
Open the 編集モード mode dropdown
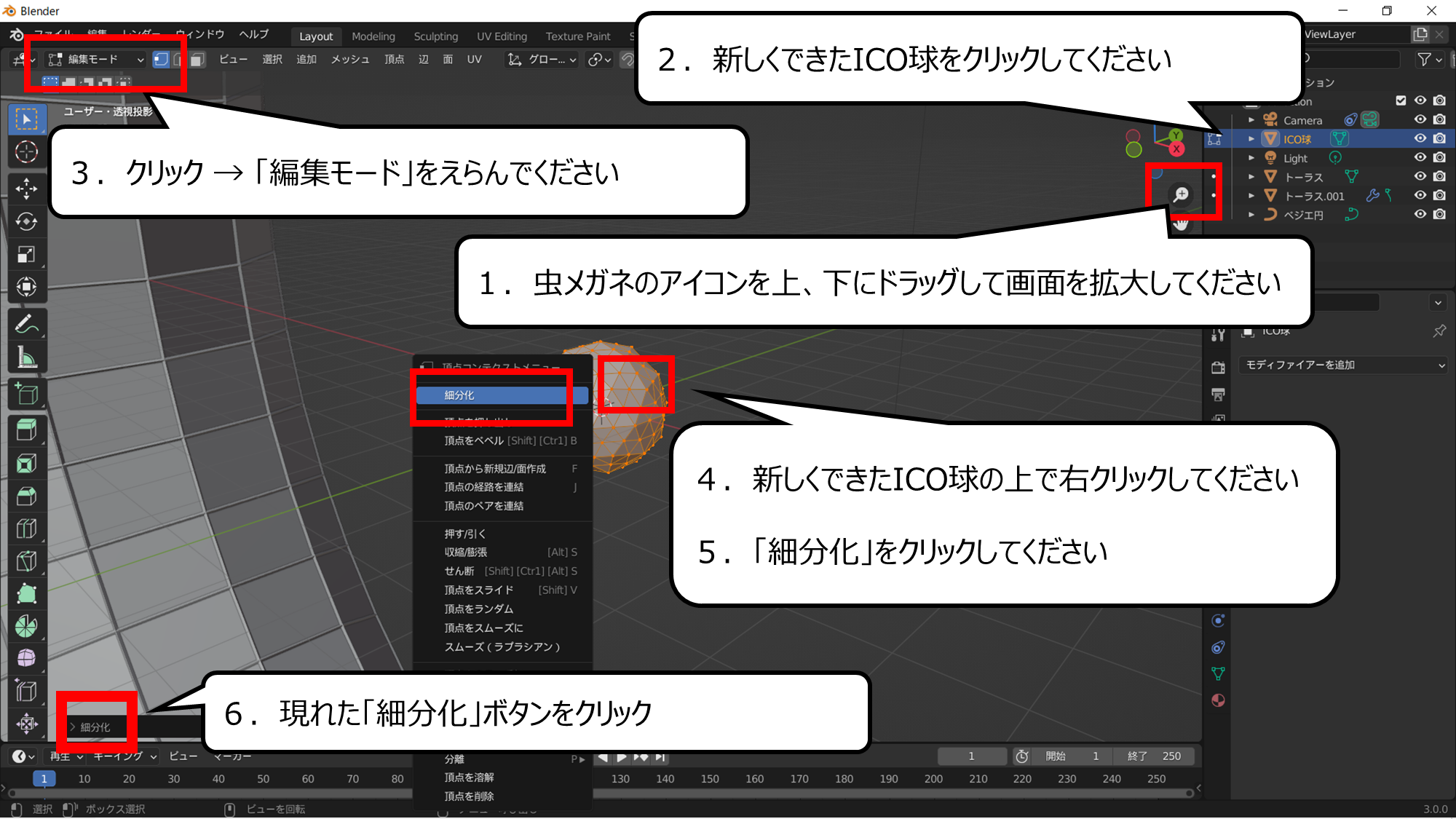(95, 60)
